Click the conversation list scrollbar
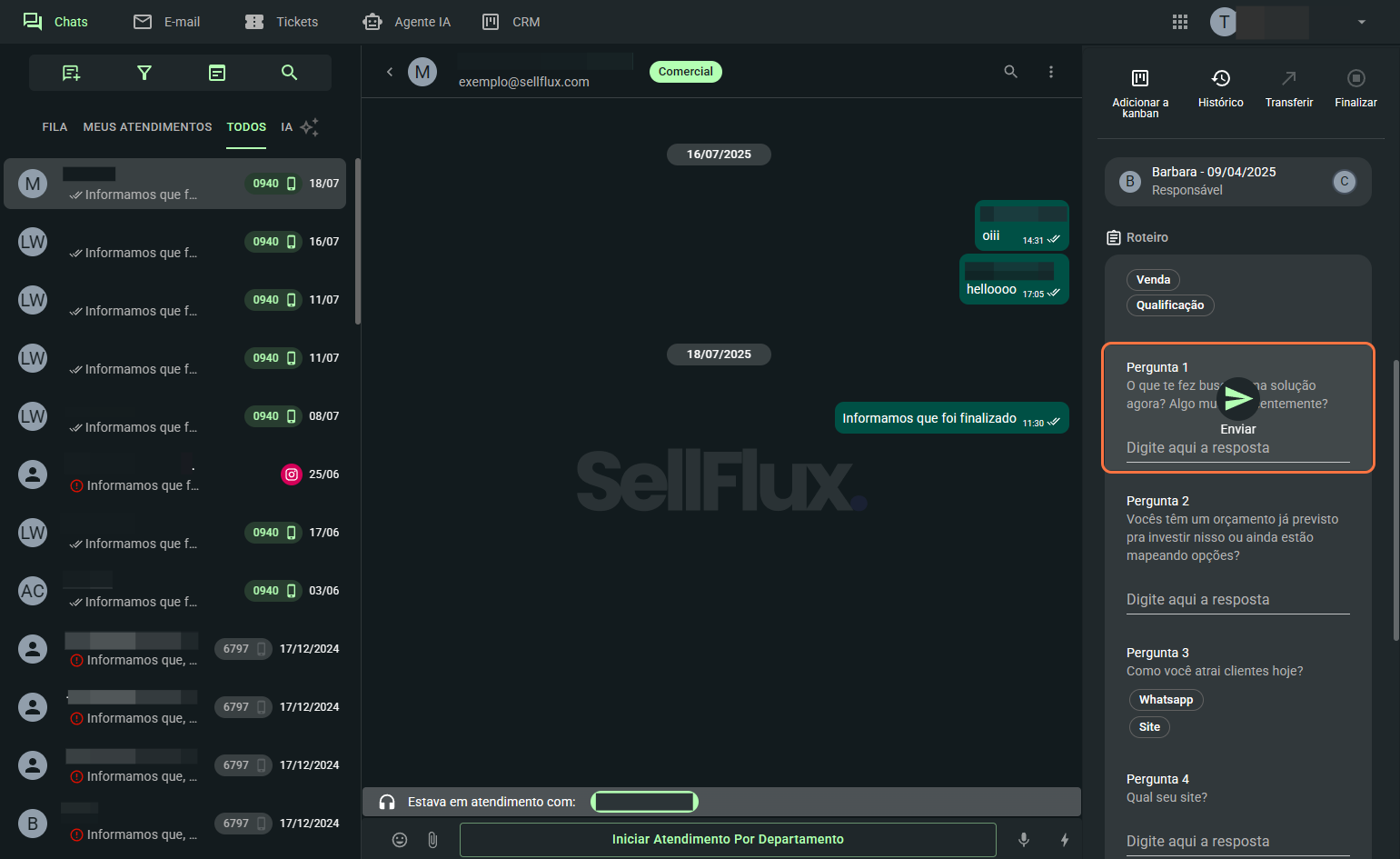Screen dimensions: 1400x859 coord(358,241)
